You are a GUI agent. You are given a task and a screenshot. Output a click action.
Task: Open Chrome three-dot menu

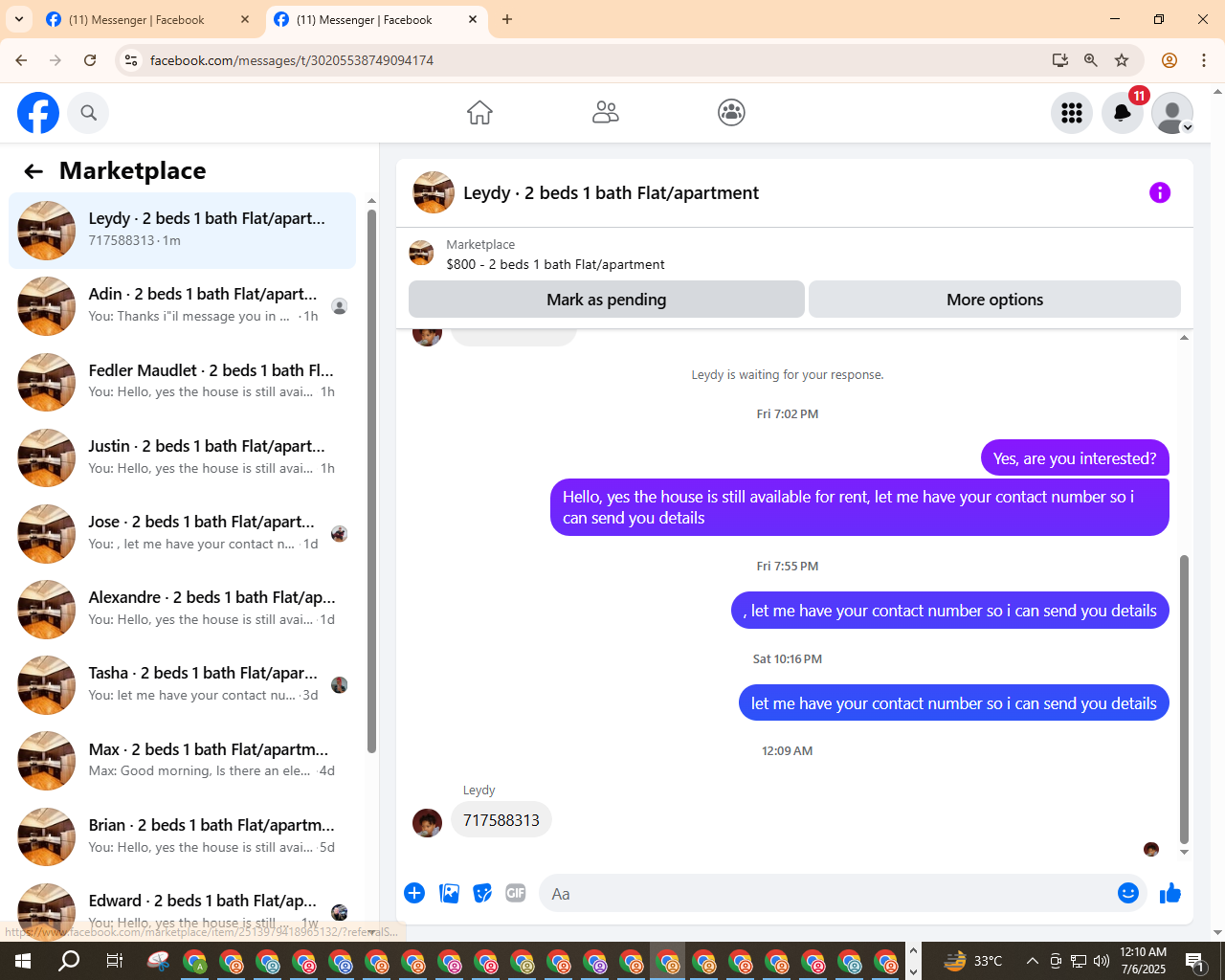[1204, 60]
